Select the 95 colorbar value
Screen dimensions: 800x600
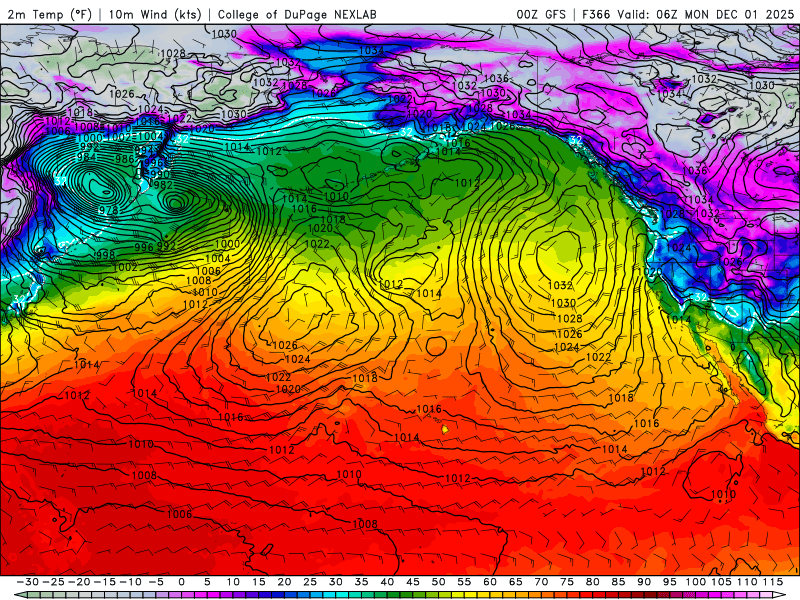669,582
